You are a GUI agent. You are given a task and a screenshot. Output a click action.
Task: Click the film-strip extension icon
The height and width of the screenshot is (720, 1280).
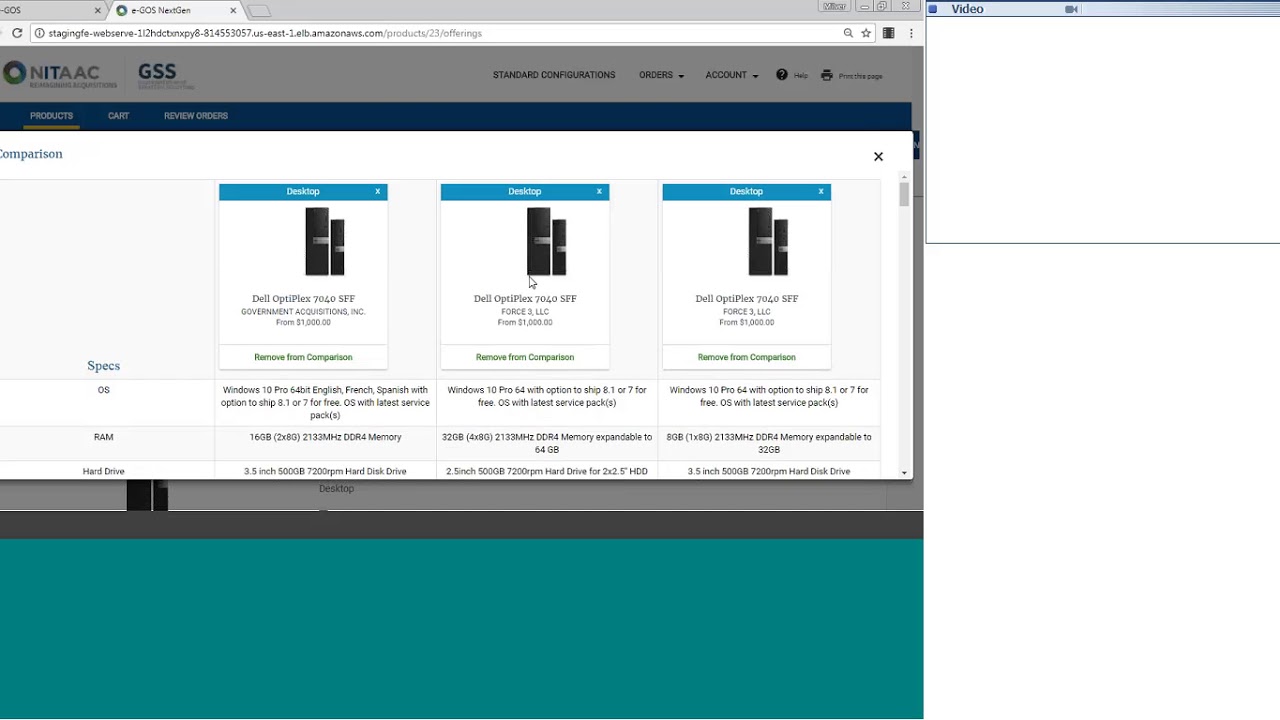coord(888,33)
